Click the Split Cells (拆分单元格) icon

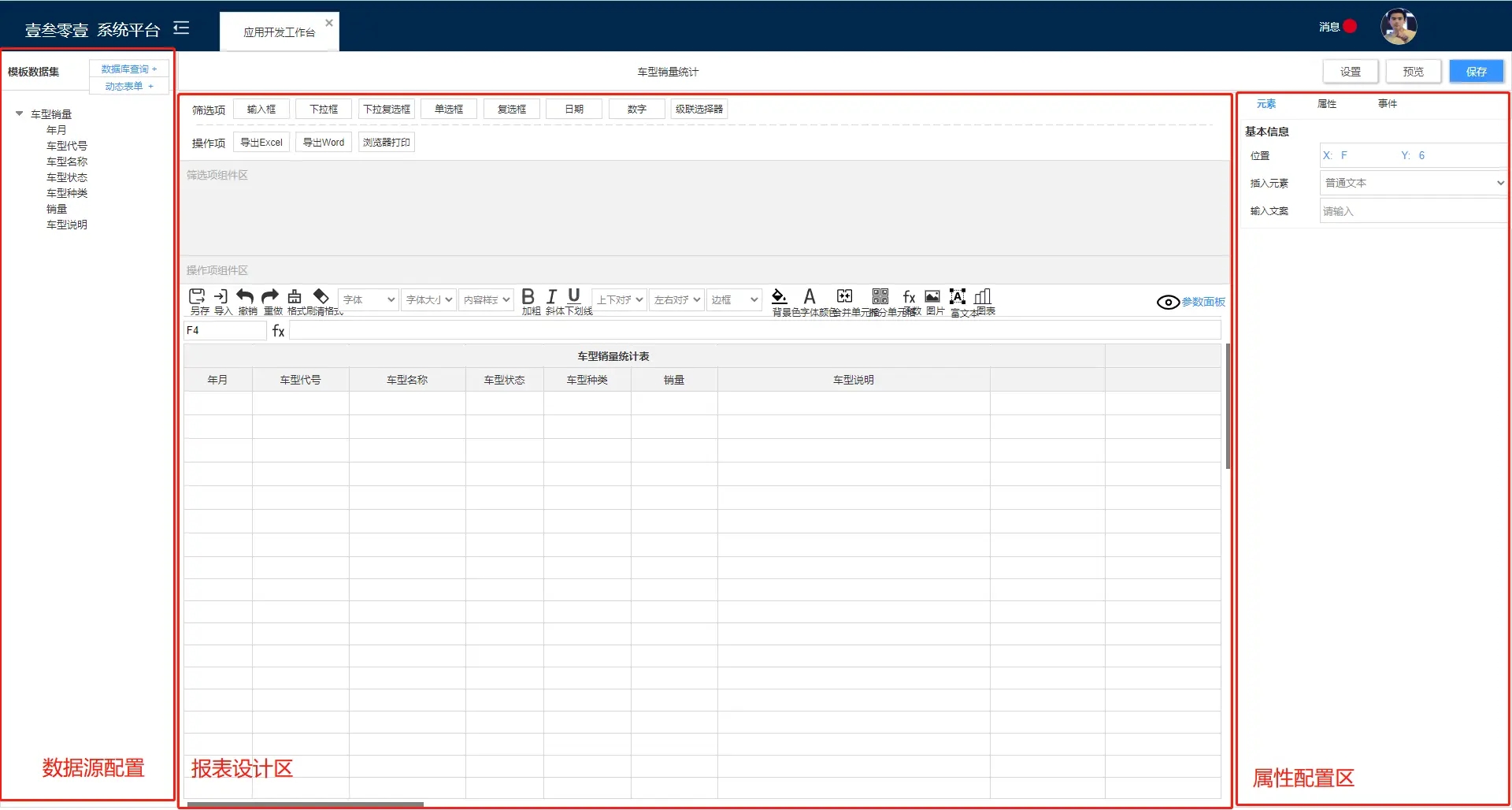(x=880, y=296)
